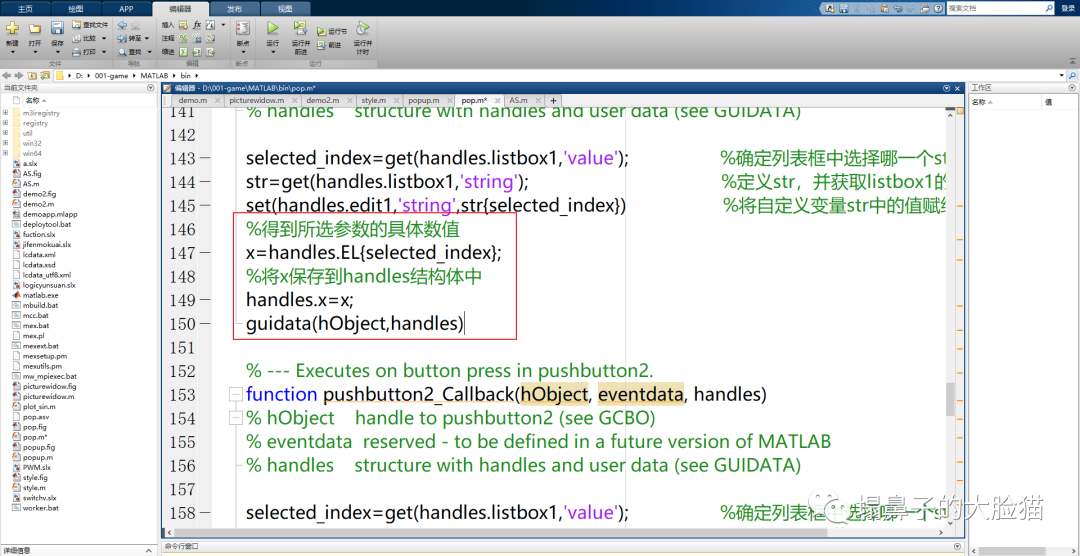This screenshot has width=1080, height=556.
Task: Click the 运行并前进 (Run and Advance) icon
Action: click(300, 28)
